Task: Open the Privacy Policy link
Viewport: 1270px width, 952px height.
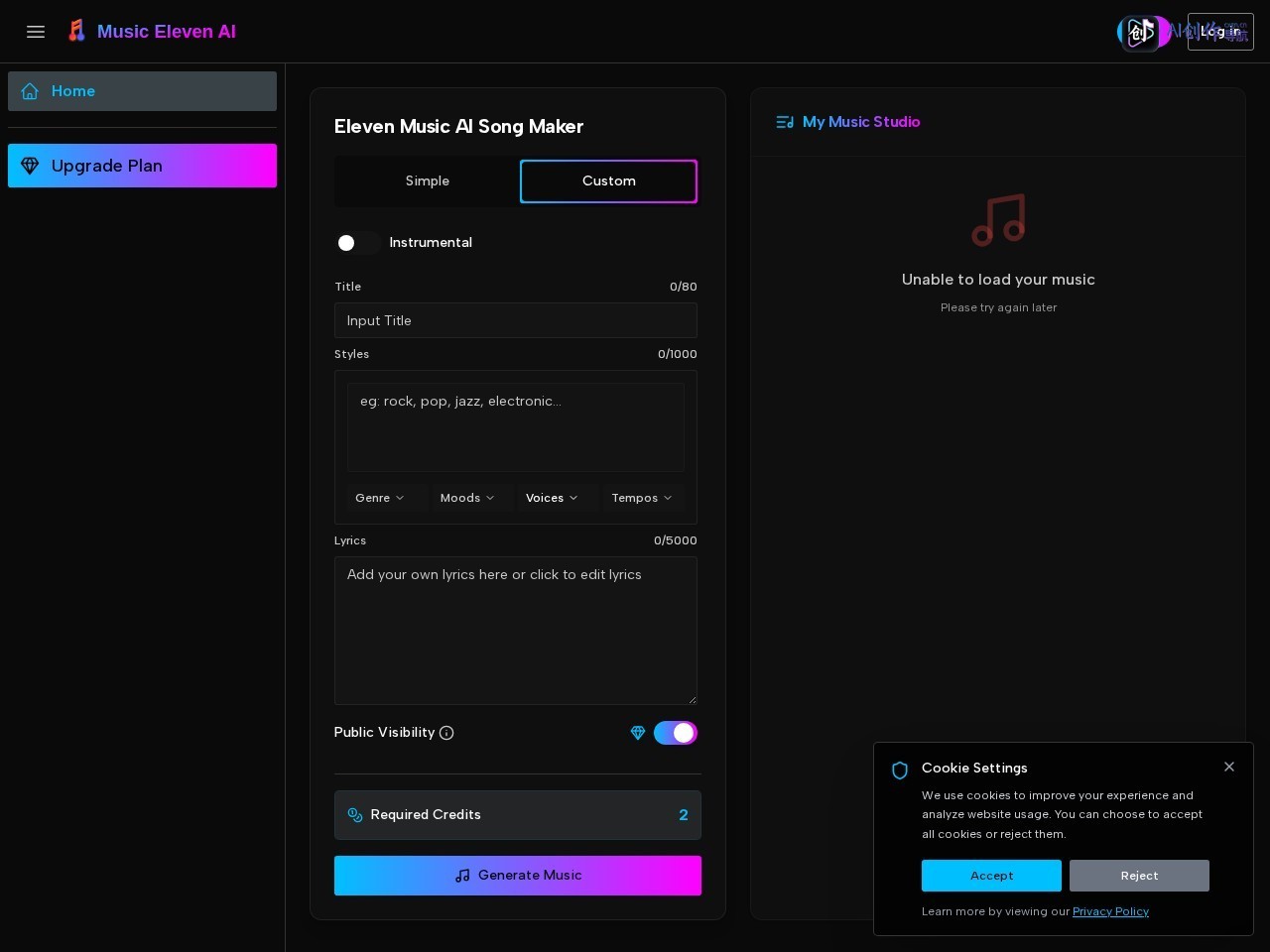Action: [1110, 911]
